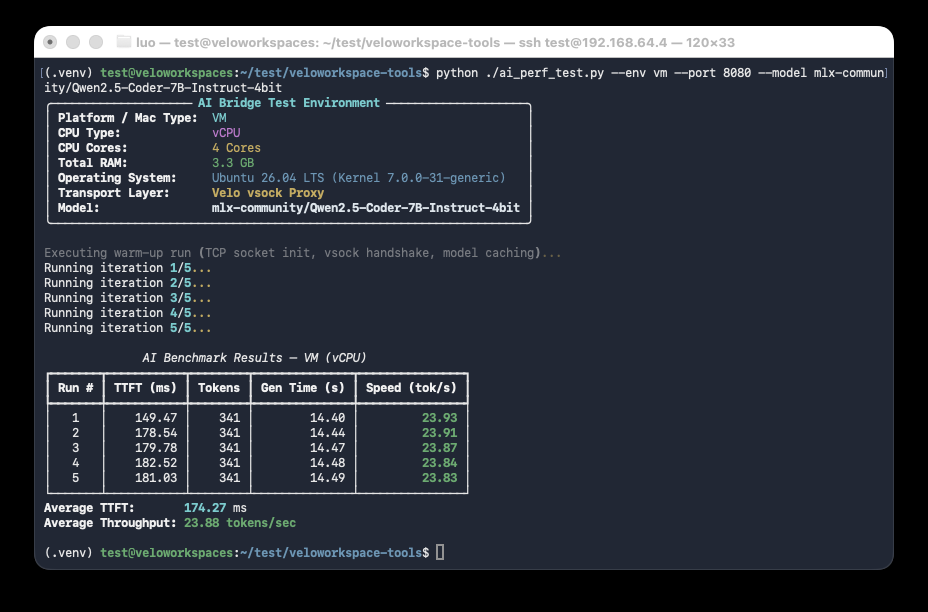Viewport: 928px width, 612px height.
Task: Click the TTFT value 149.47
Action: [x=156, y=418]
